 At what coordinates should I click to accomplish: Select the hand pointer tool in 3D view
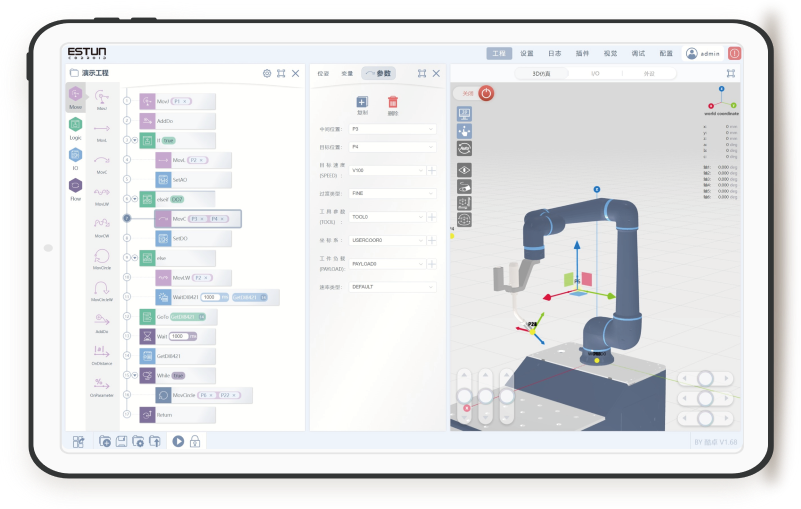tap(464, 131)
